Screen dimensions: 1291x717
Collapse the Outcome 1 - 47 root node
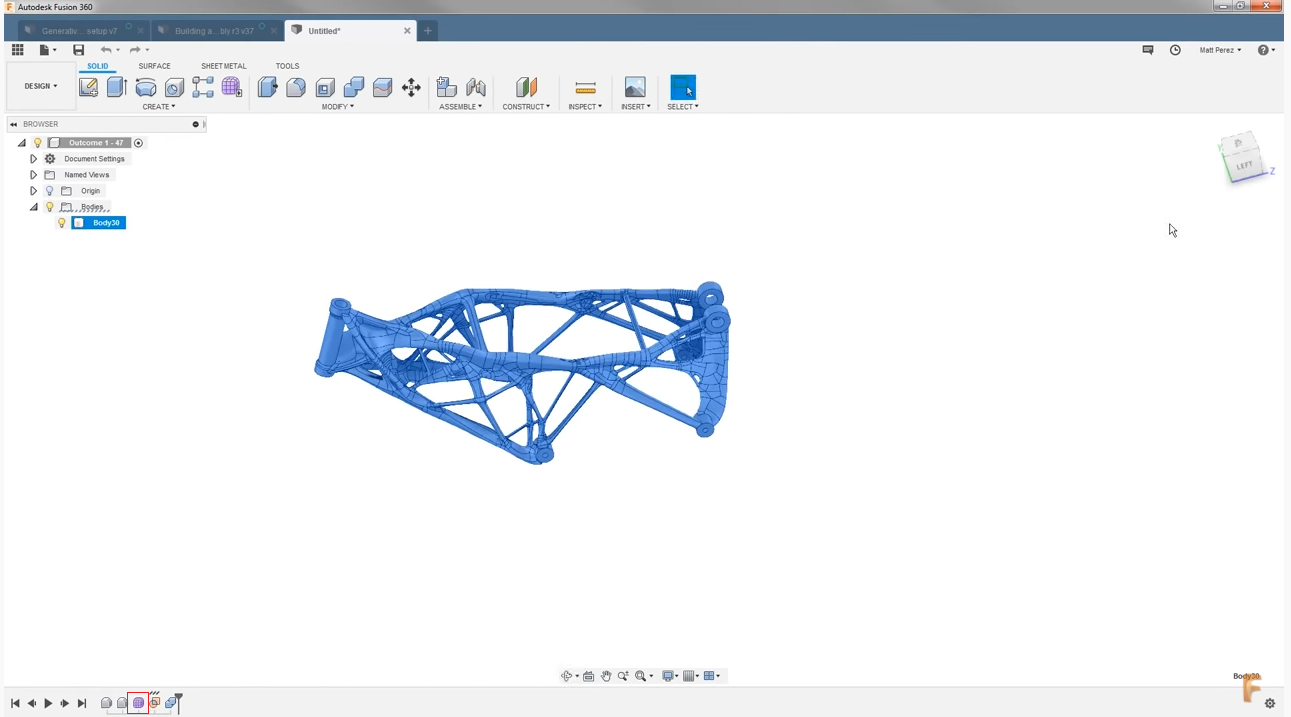click(22, 143)
